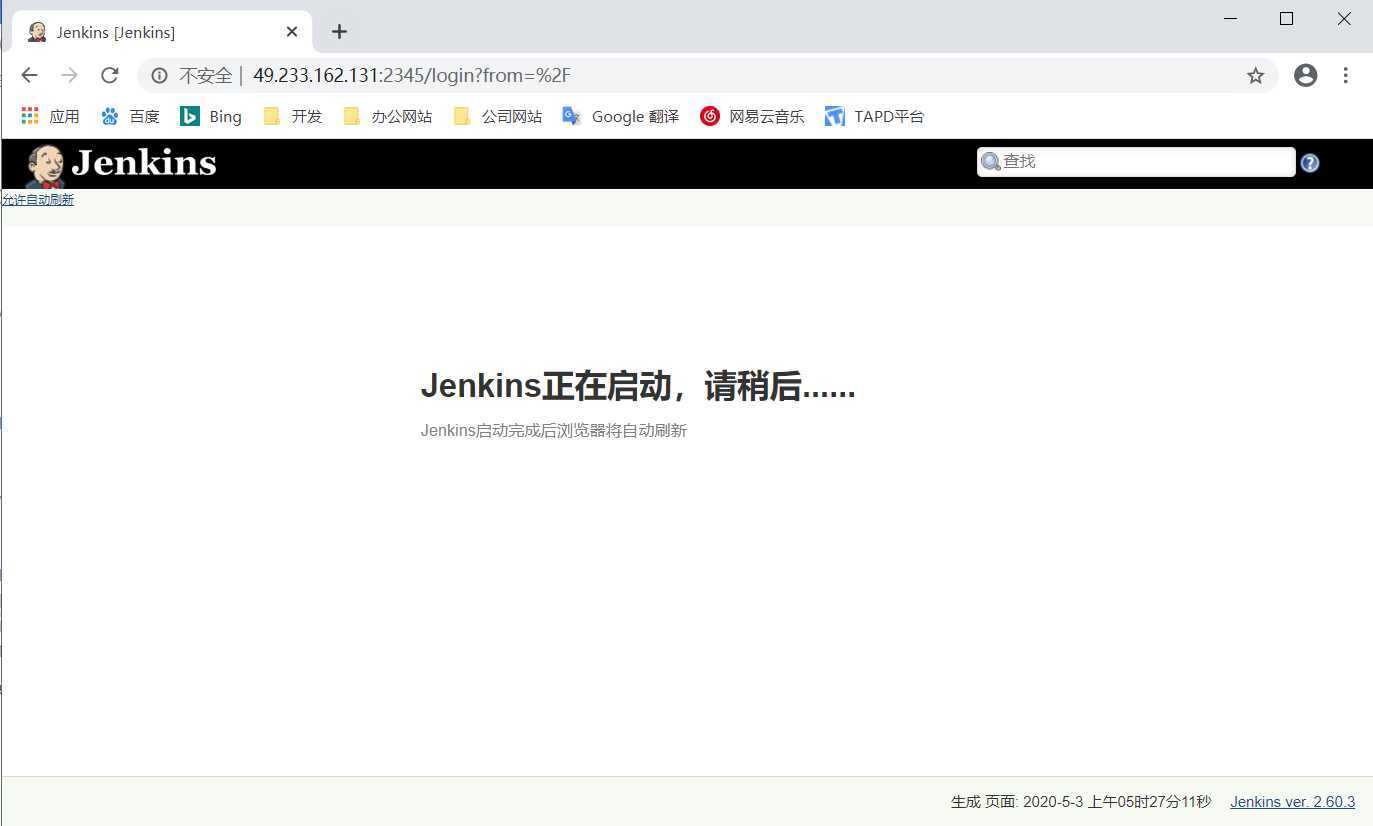1373x826 pixels.
Task: Open the Jenkins ver. 2.60.3 link
Action: (x=1292, y=802)
